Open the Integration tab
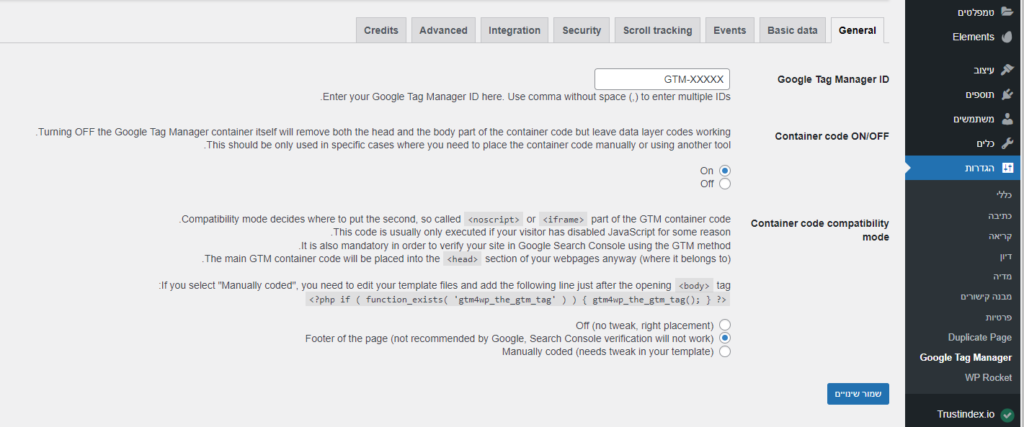Image resolution: width=1024 pixels, height=427 pixels. (514, 31)
